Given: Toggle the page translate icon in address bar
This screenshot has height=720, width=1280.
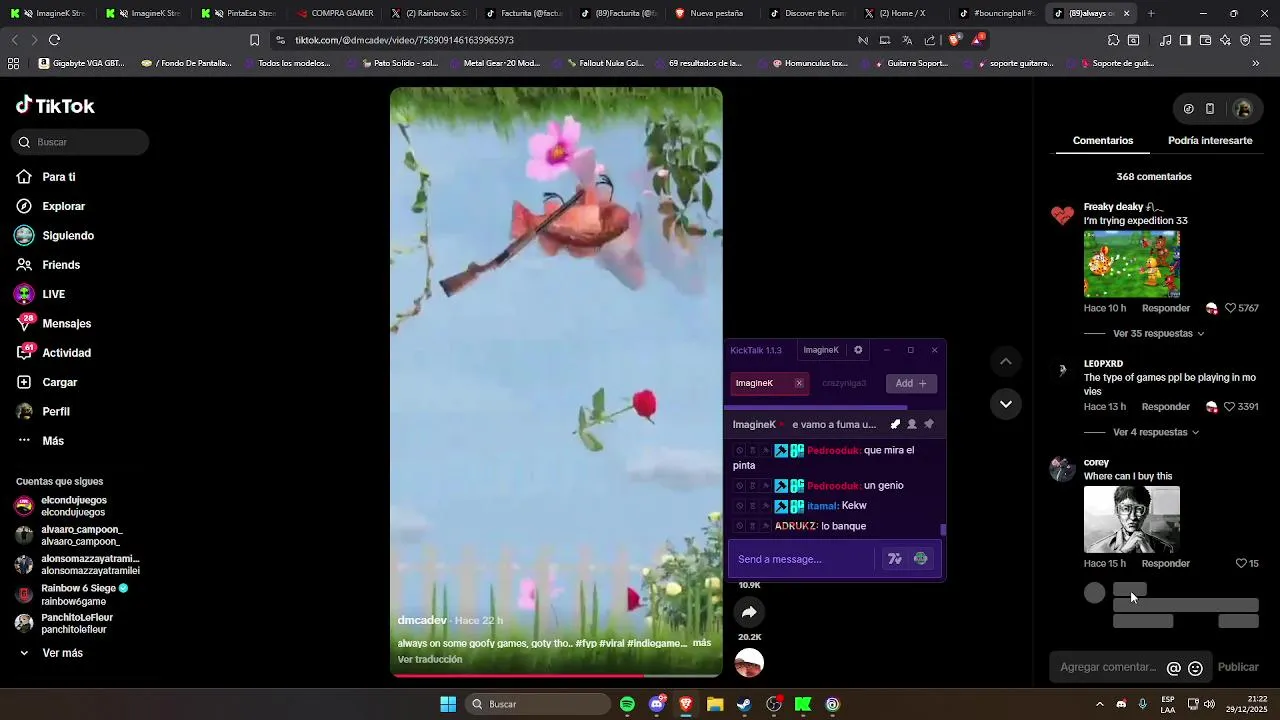Looking at the screenshot, I should pyautogui.click(x=907, y=40).
